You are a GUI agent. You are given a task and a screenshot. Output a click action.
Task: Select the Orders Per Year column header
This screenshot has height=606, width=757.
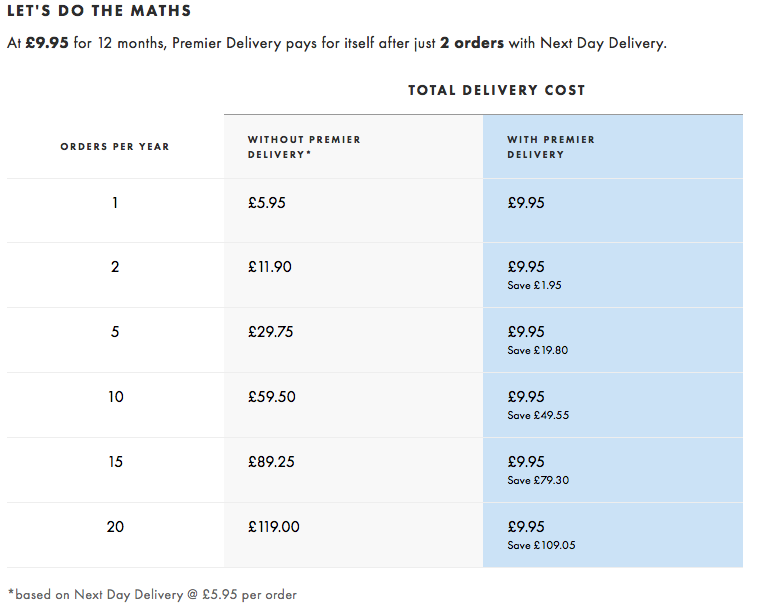pos(115,147)
